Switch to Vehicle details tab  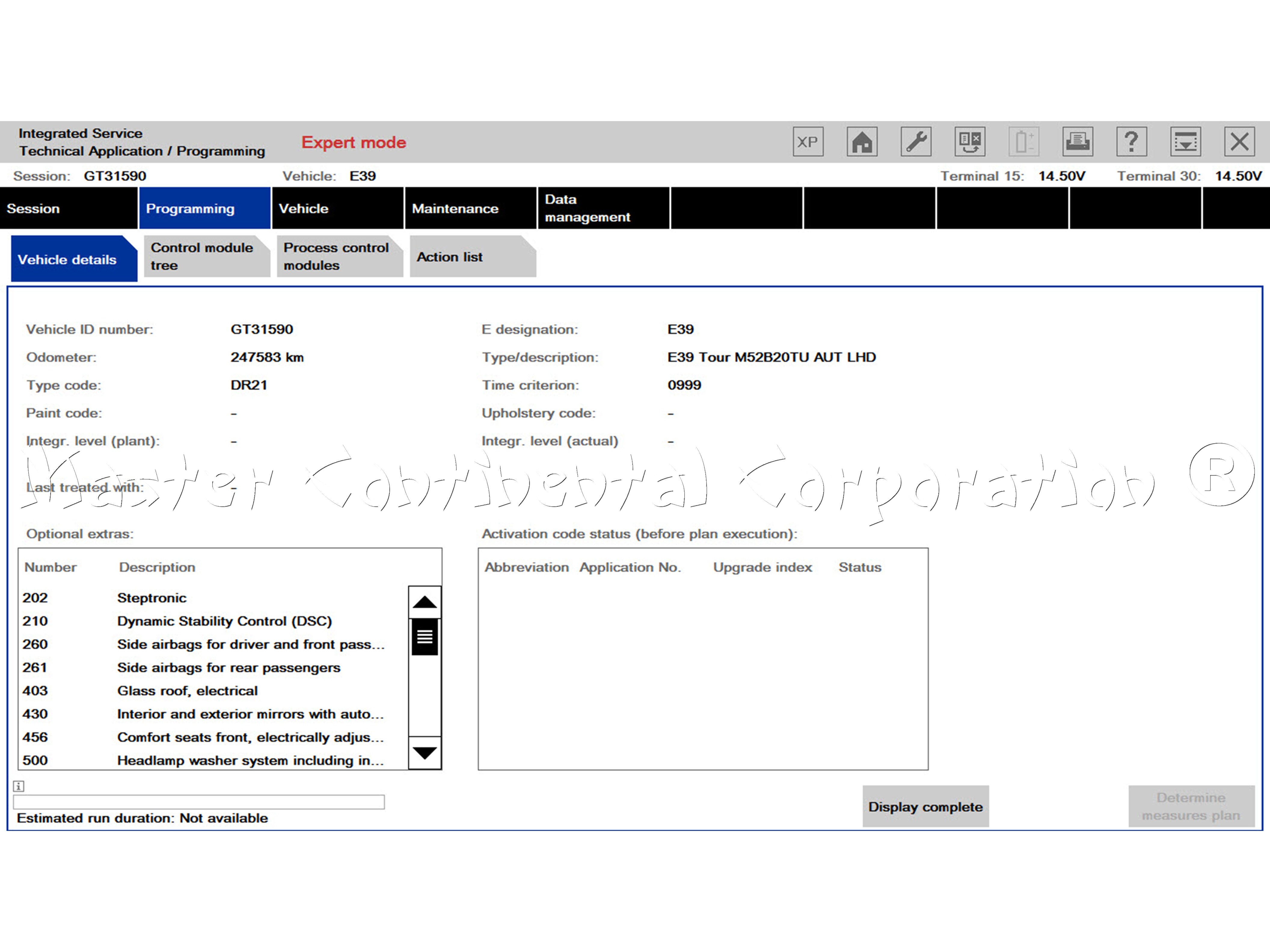coord(74,259)
